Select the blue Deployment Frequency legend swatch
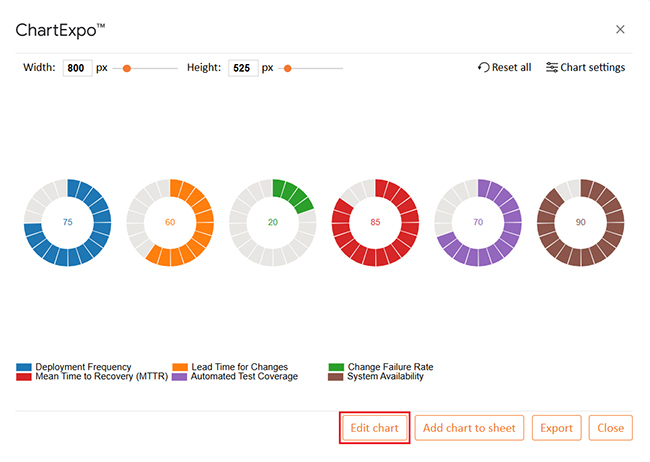 pyautogui.click(x=24, y=367)
